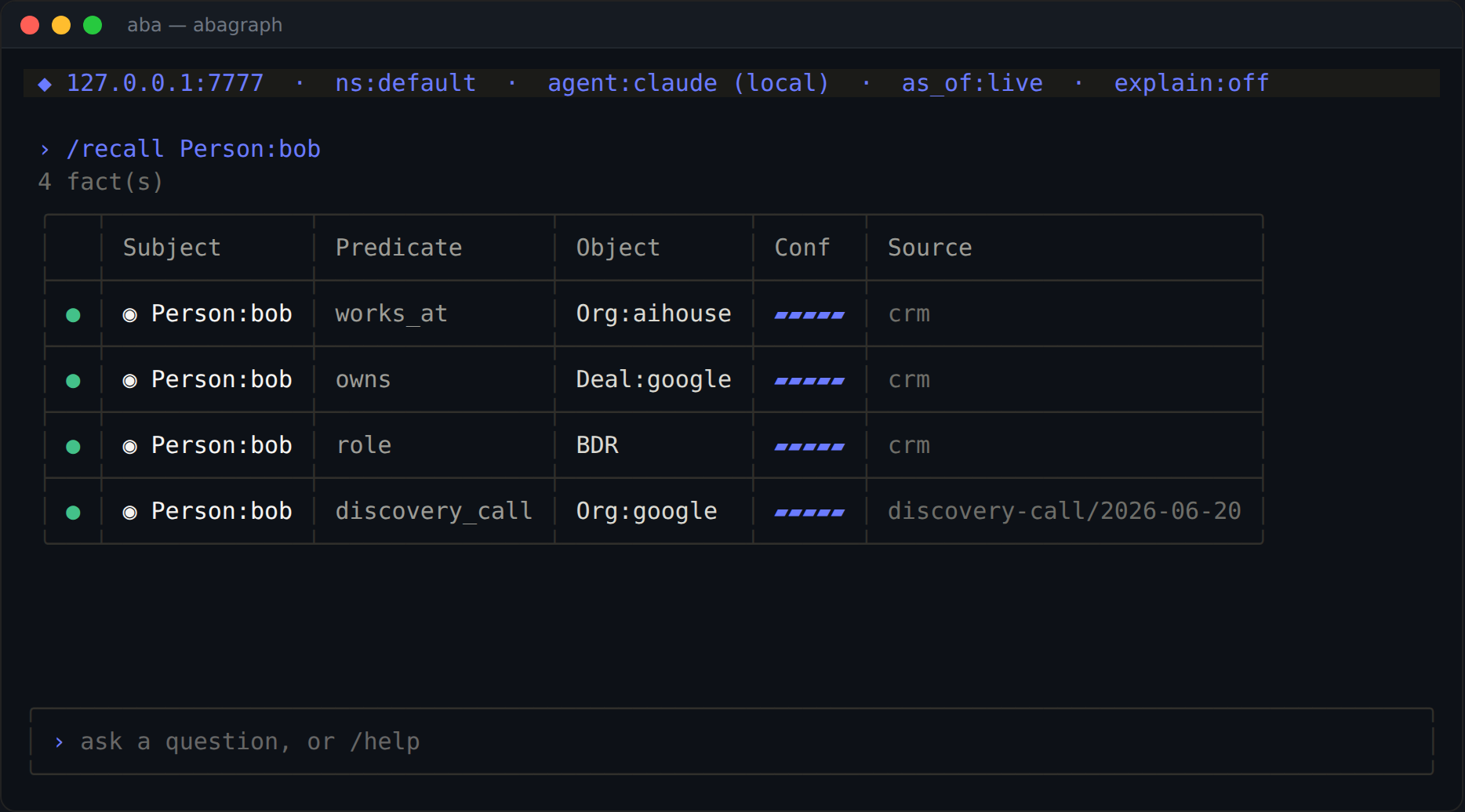This screenshot has width=1465, height=812.
Task: Click the discovery-call/2026-06-20 source cell
Action: coord(1064,511)
